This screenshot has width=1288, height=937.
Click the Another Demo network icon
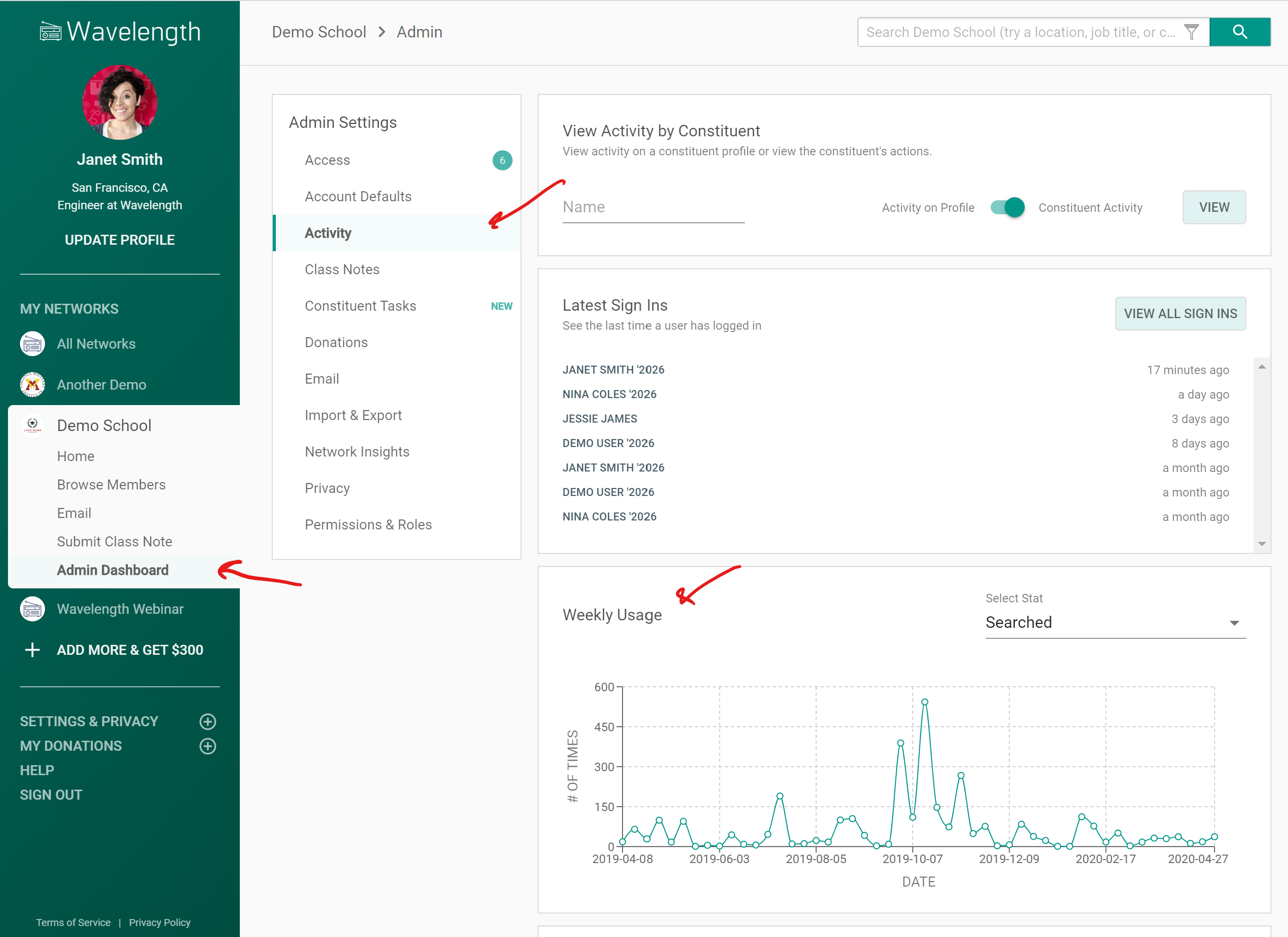point(32,384)
